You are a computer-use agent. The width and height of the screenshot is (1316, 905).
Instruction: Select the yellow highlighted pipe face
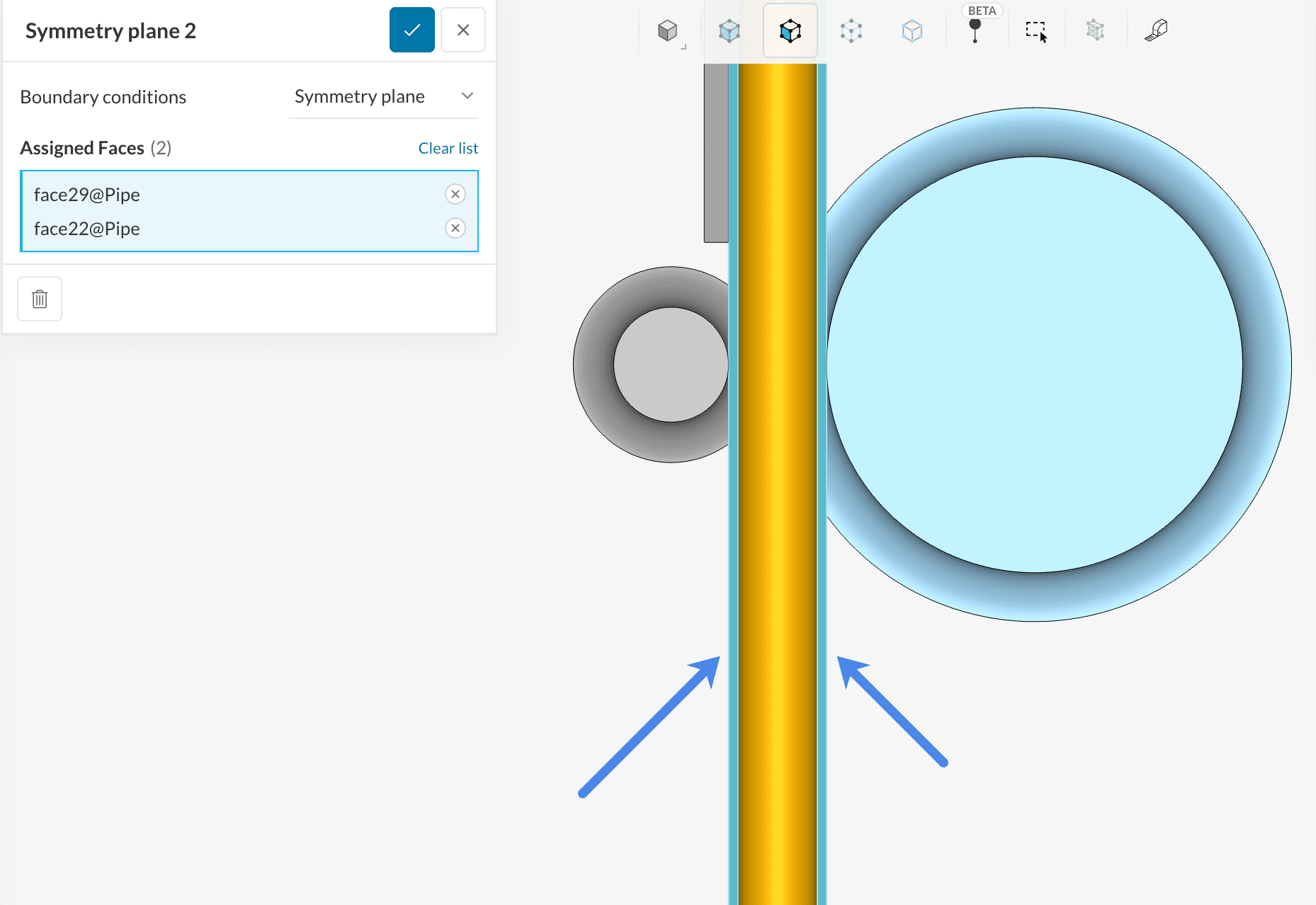[777, 496]
